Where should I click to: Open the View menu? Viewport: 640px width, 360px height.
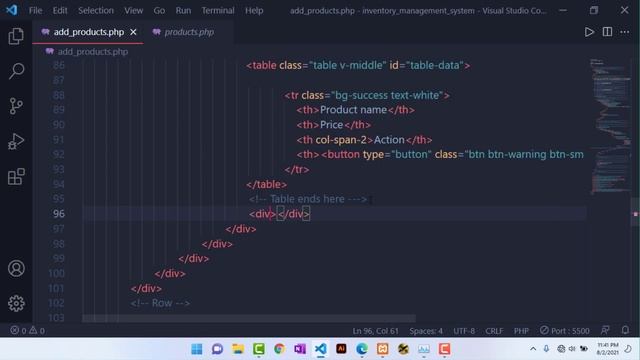point(133,10)
